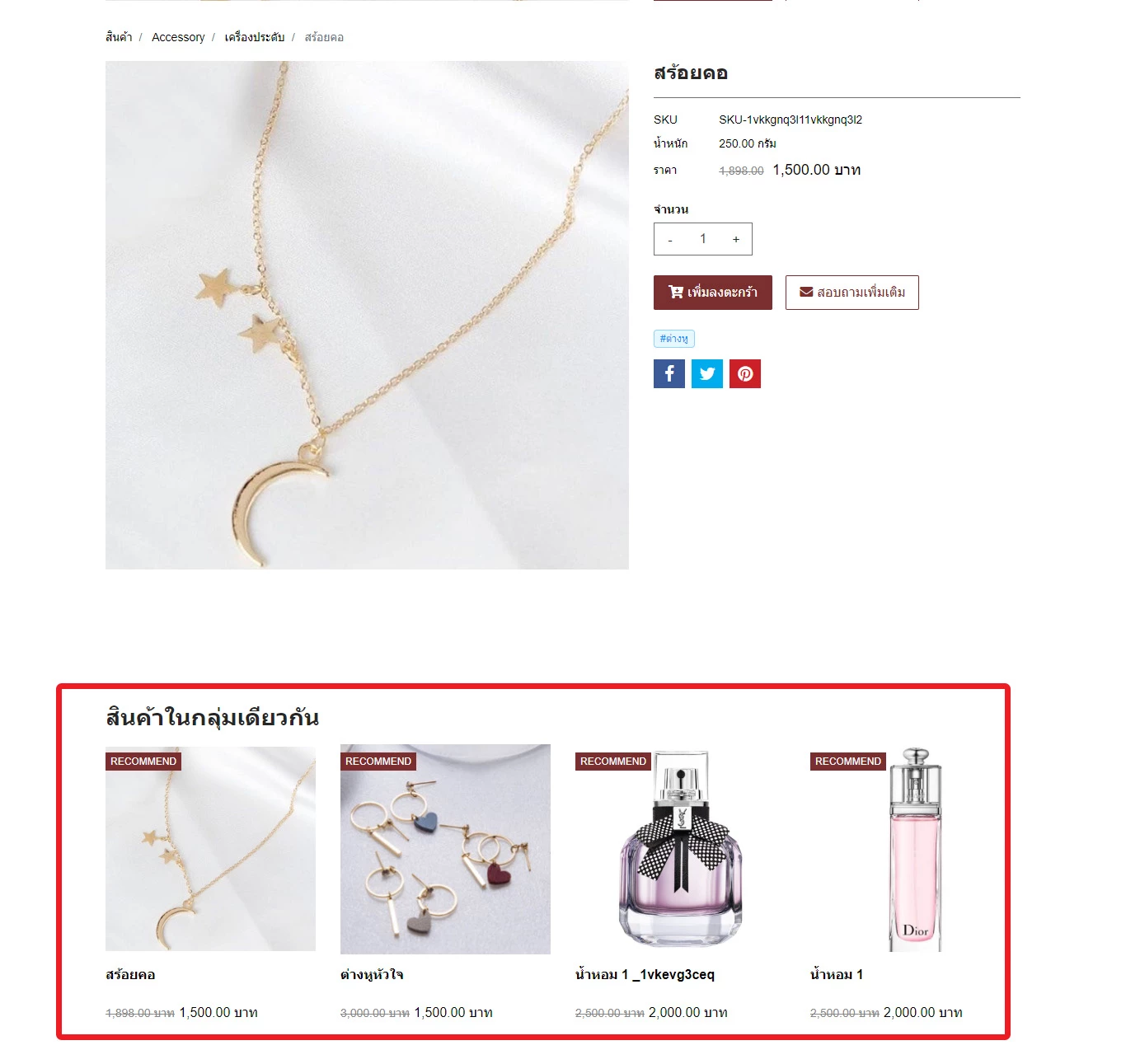The height and width of the screenshot is (1064, 1126).
Task: Go to สินค้า breadcrumb link
Action: 119,37
